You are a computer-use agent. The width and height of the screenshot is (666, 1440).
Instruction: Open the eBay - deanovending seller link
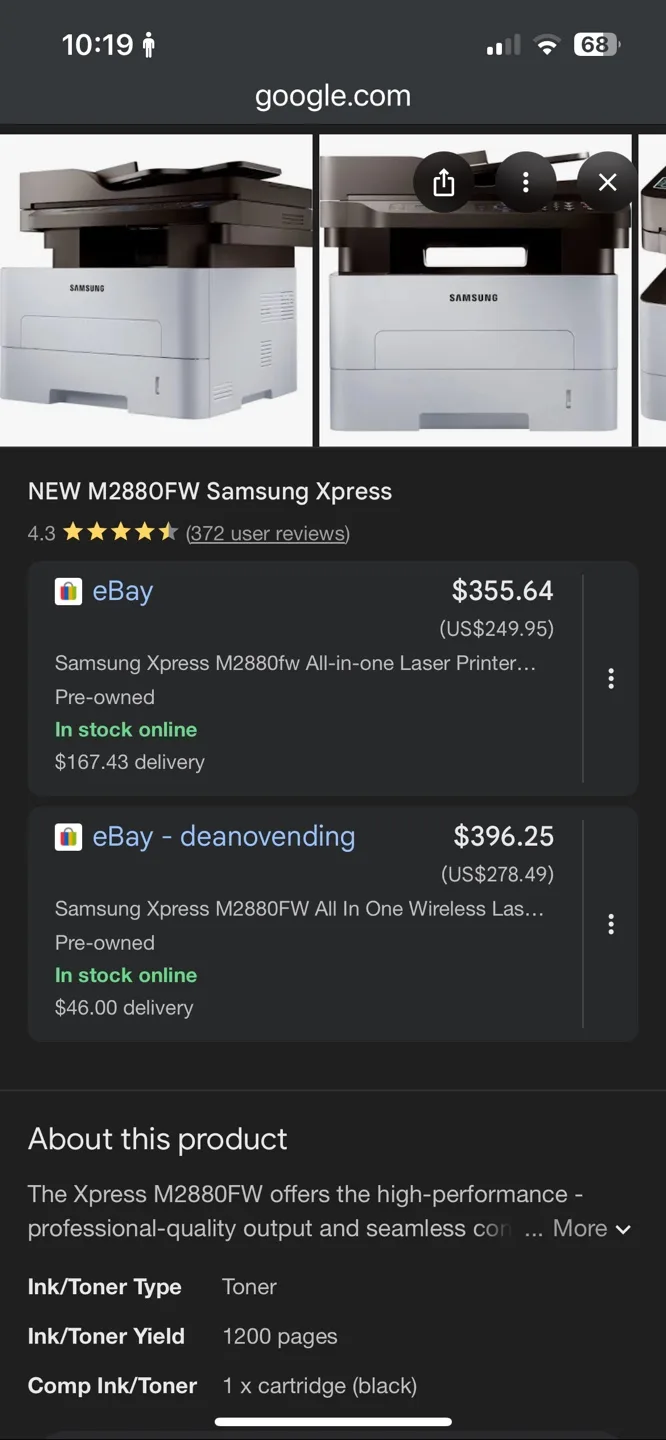click(x=224, y=836)
